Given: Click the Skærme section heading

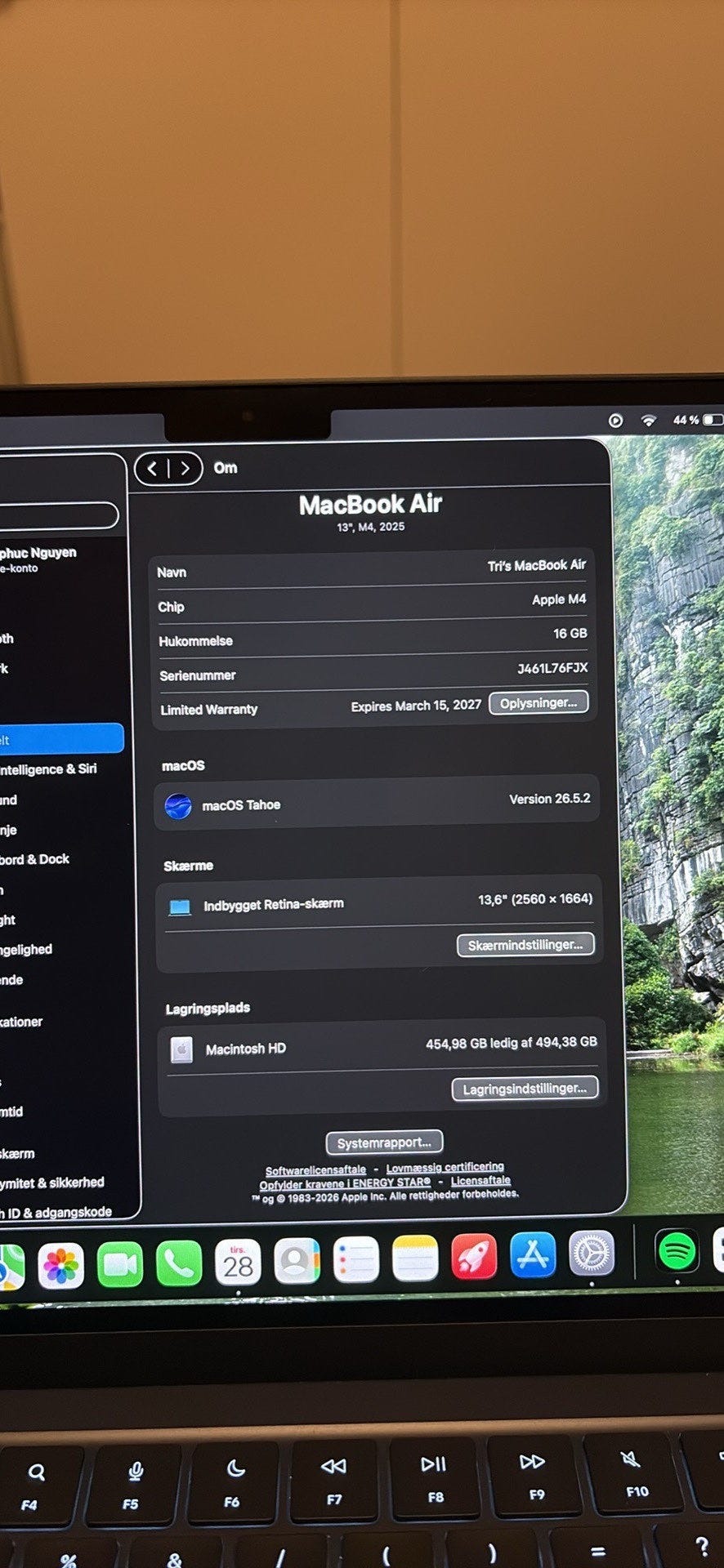Looking at the screenshot, I should click(x=188, y=866).
